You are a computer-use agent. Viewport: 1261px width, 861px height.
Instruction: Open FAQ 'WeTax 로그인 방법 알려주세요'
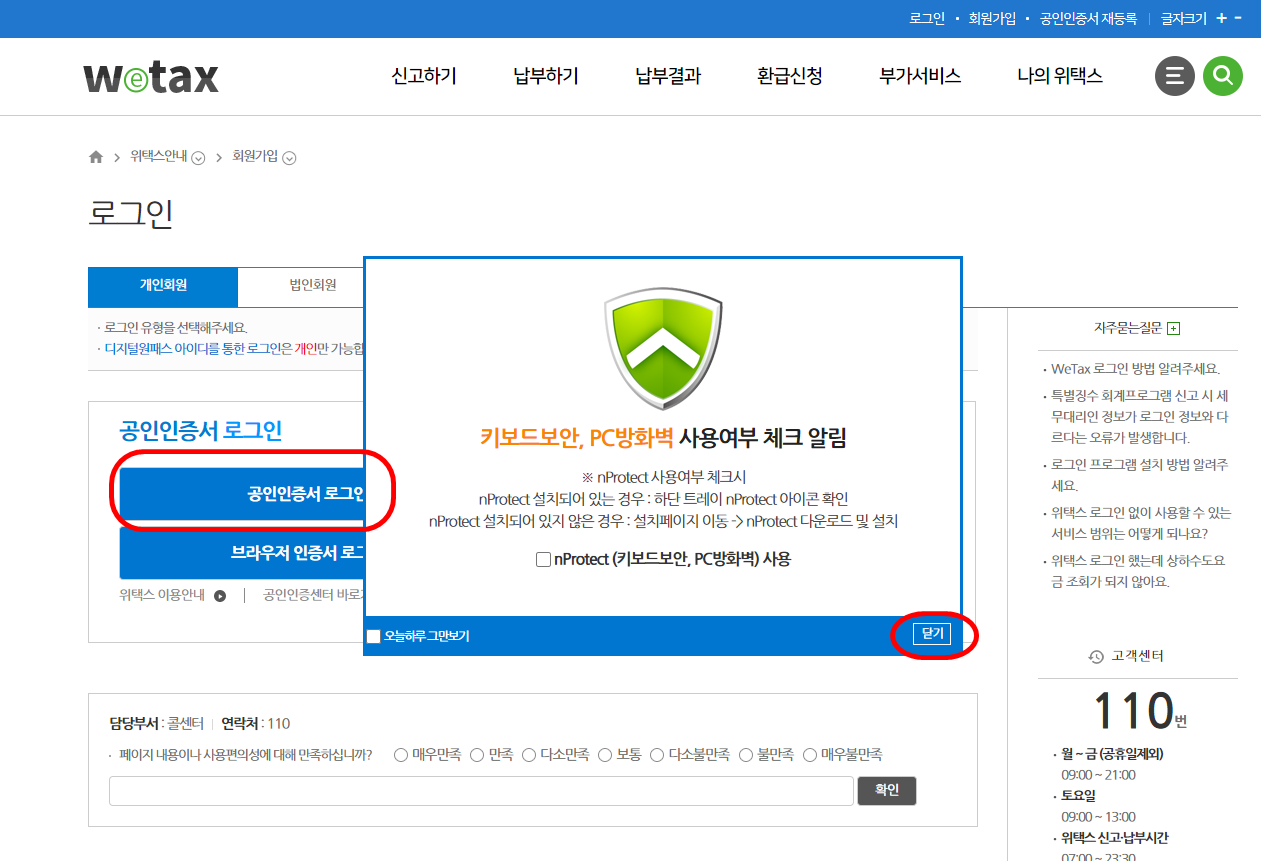coord(1136,369)
